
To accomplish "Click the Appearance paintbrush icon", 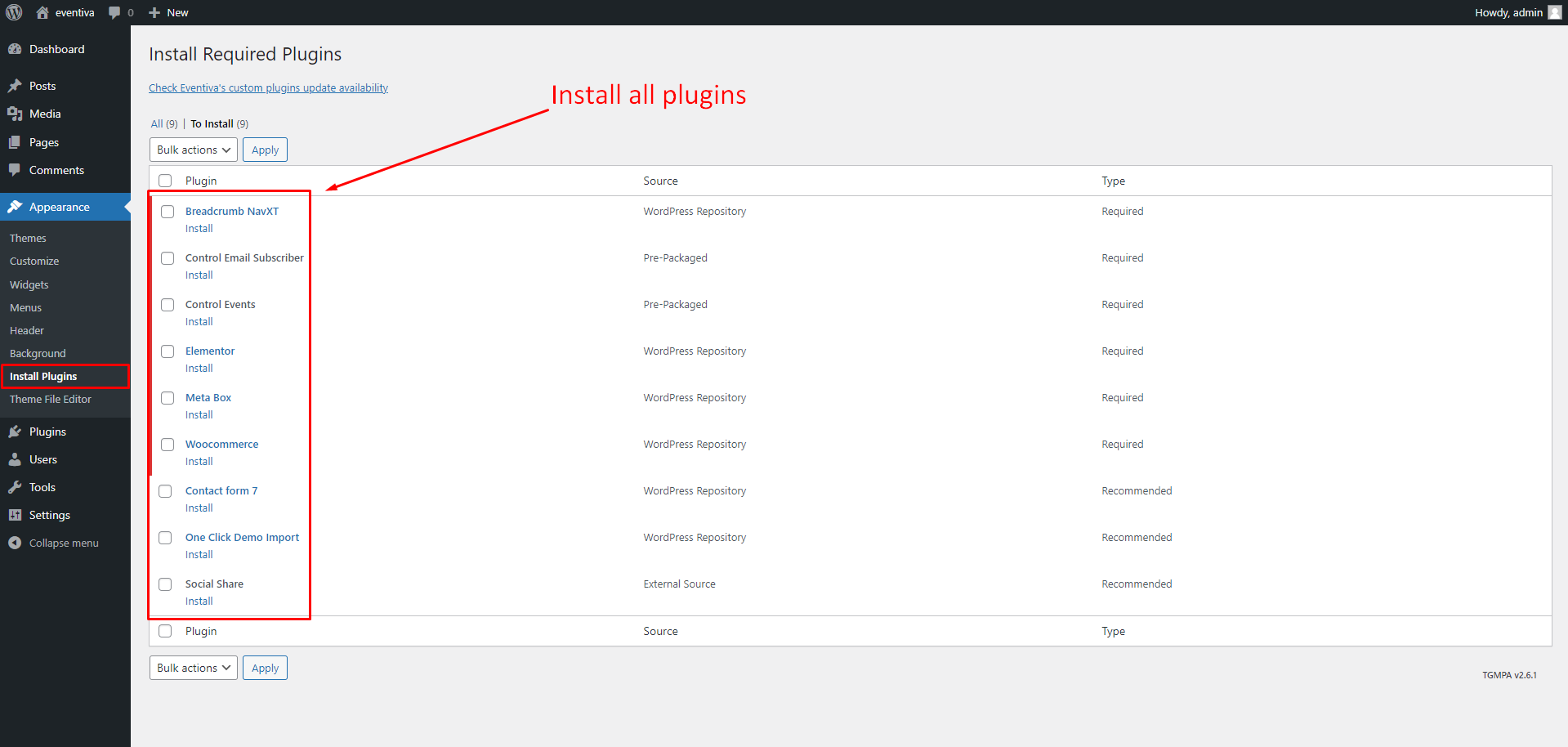I will click(x=15, y=207).
